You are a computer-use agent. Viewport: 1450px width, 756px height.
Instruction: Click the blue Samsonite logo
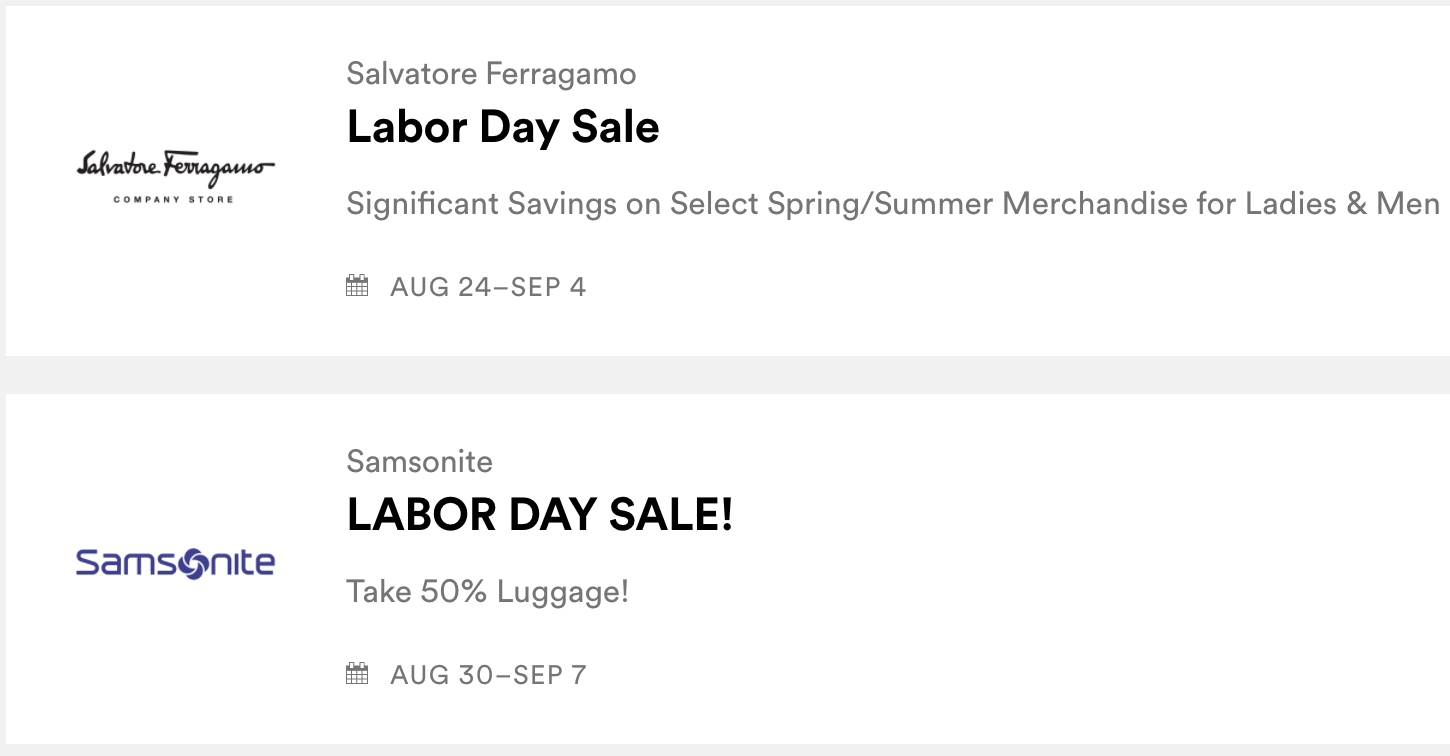[175, 563]
